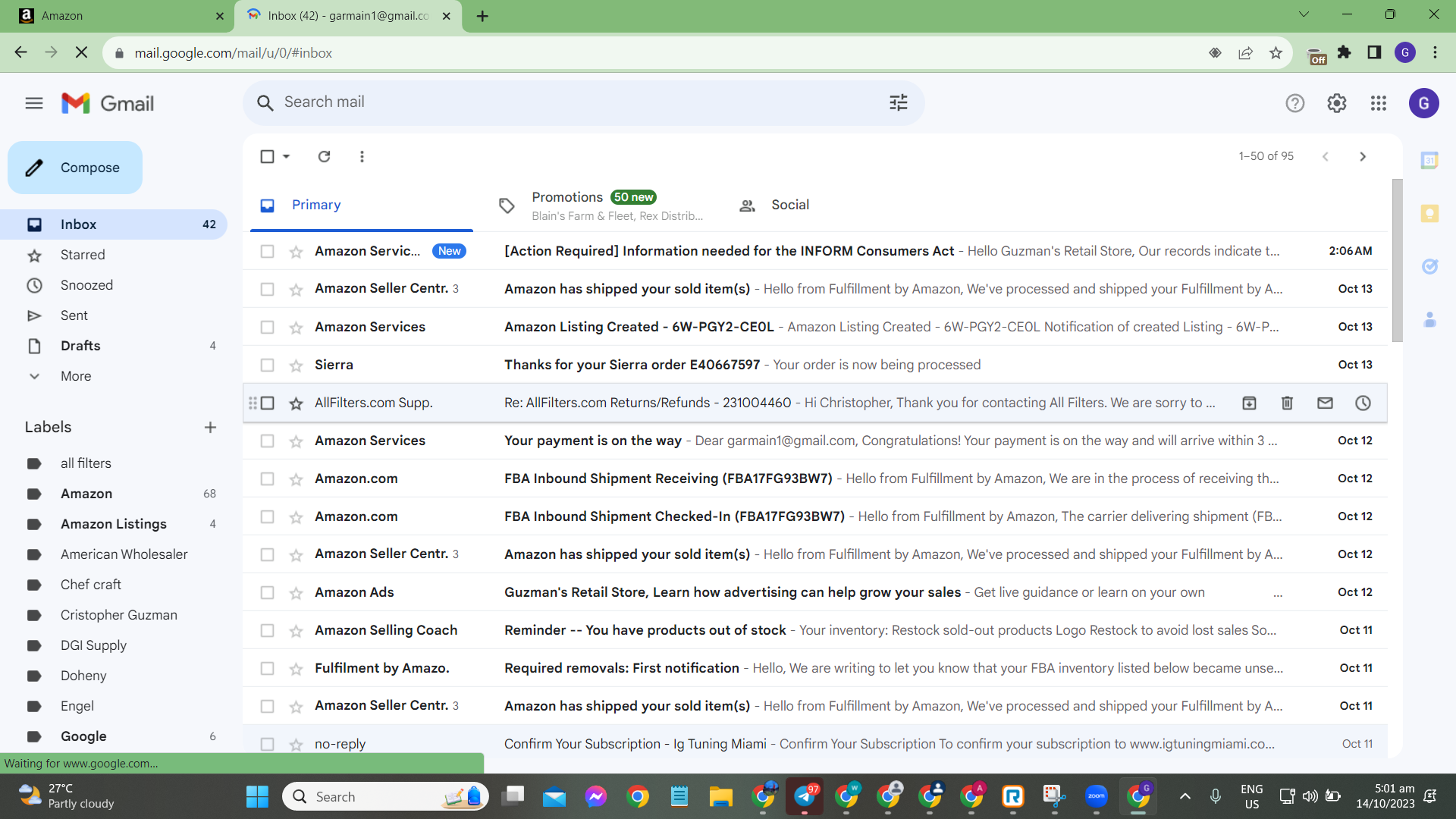The image size is (1456, 819).
Task: Switch to the Promotions tab
Action: pyautogui.click(x=603, y=206)
